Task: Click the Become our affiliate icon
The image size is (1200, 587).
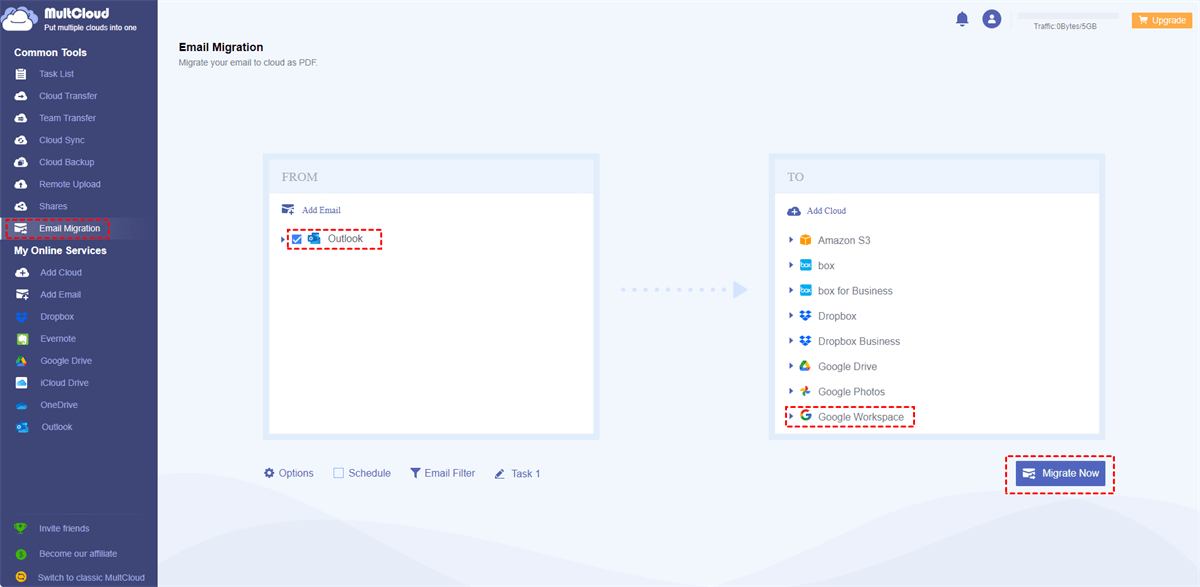Action: pyautogui.click(x=21, y=553)
